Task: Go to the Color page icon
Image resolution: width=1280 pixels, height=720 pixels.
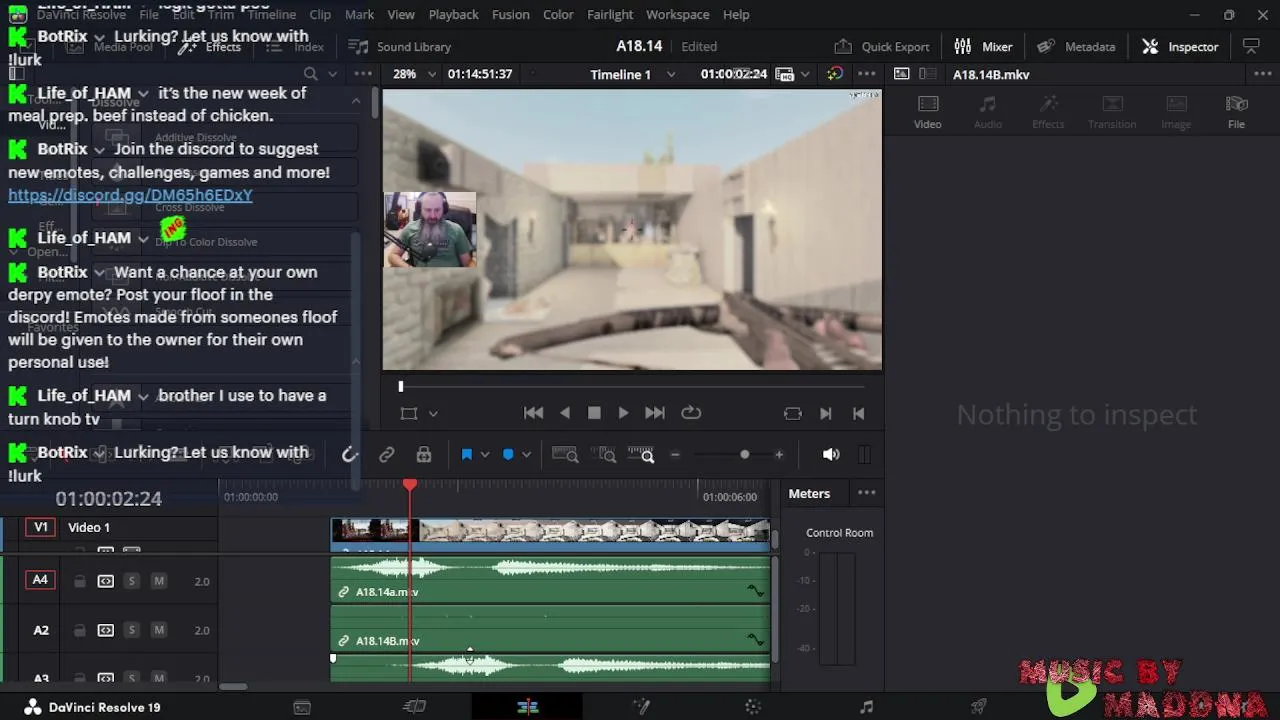Action: coord(753,707)
